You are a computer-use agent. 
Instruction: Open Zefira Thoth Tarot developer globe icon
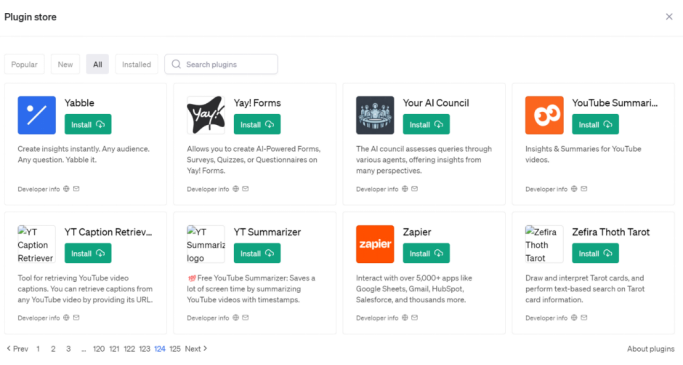(x=574, y=318)
